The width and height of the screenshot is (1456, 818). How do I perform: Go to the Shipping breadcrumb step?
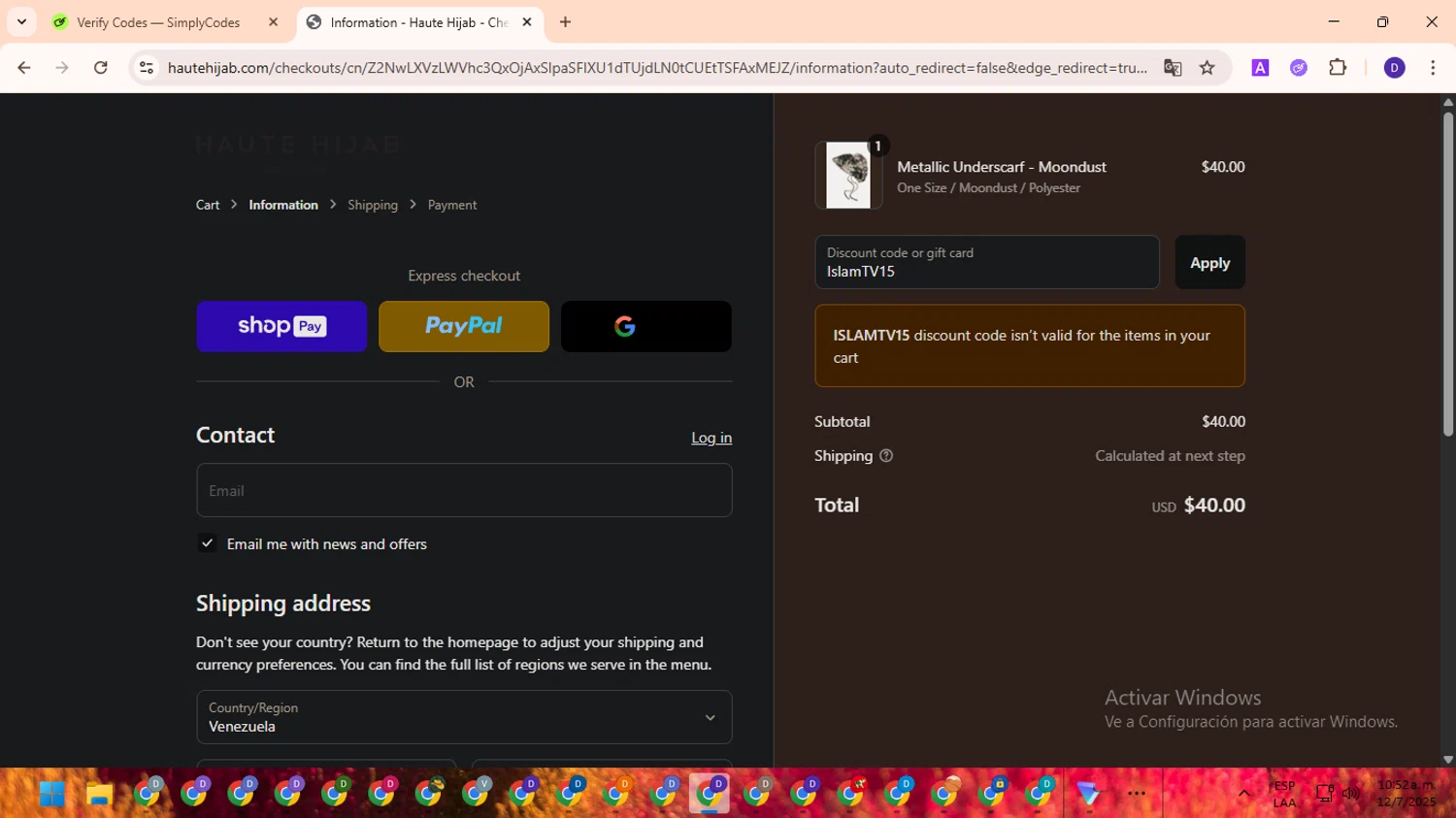tap(373, 205)
